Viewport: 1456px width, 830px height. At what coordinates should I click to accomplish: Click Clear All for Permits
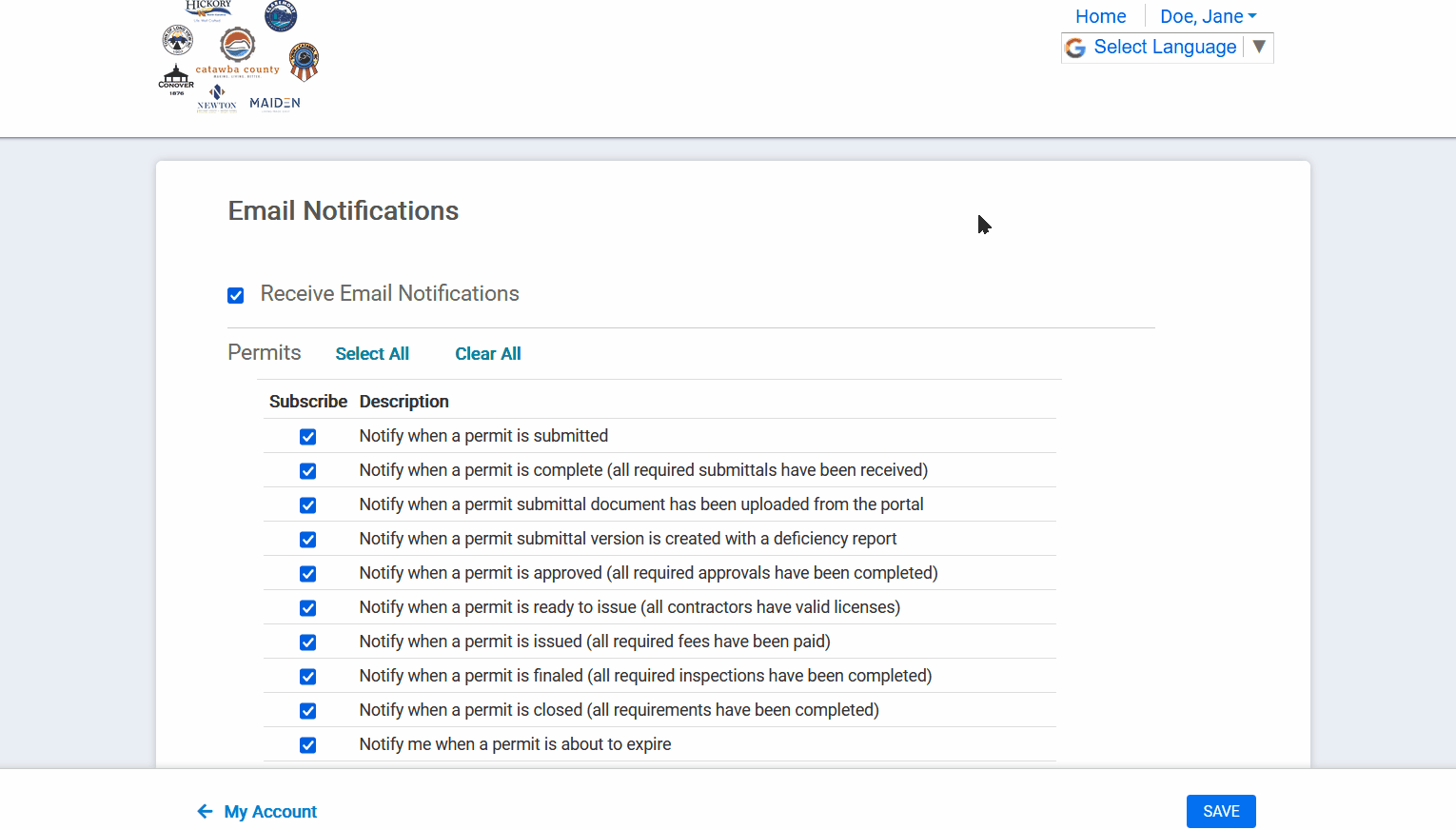(x=487, y=354)
